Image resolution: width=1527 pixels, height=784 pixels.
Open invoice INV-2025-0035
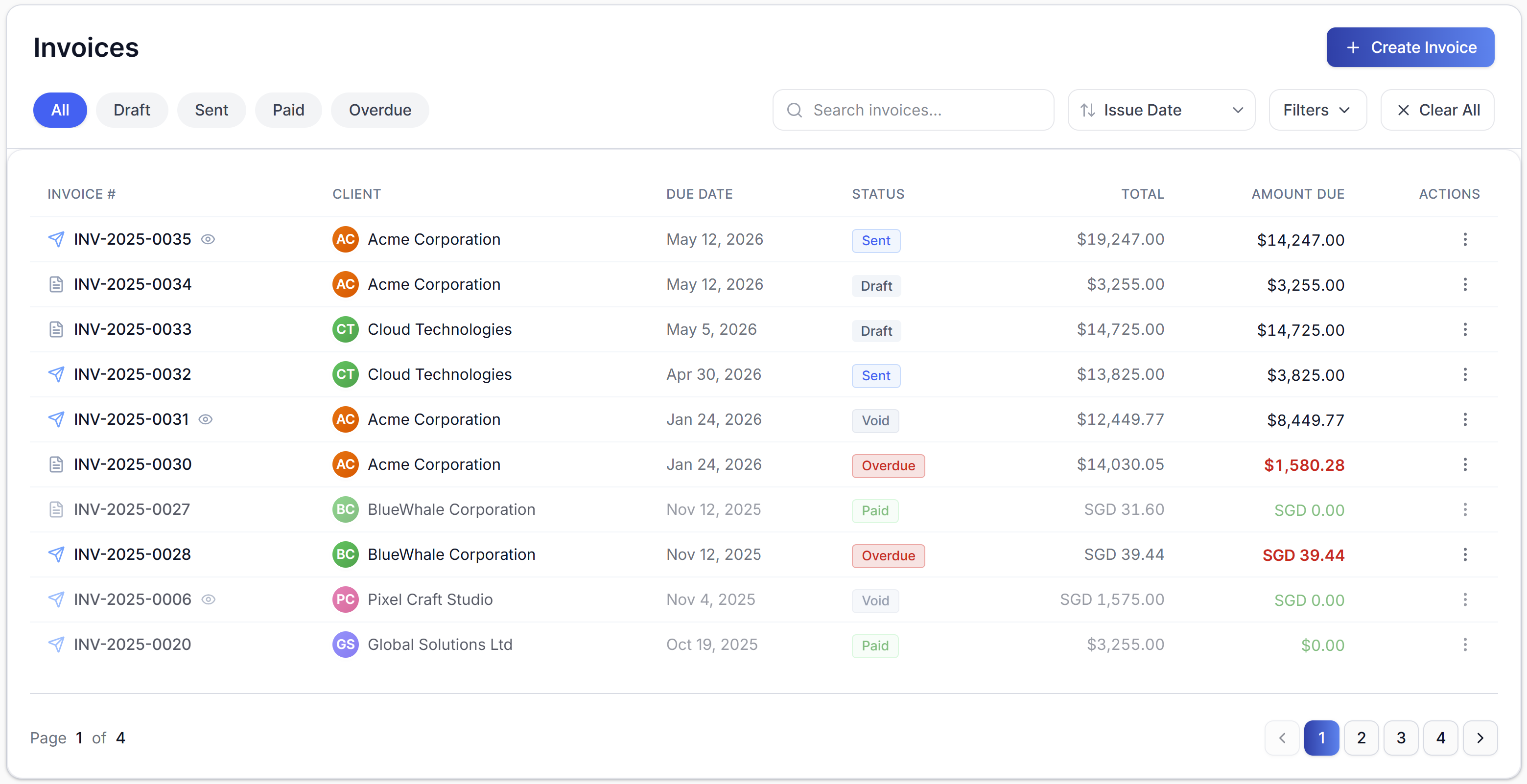click(133, 239)
